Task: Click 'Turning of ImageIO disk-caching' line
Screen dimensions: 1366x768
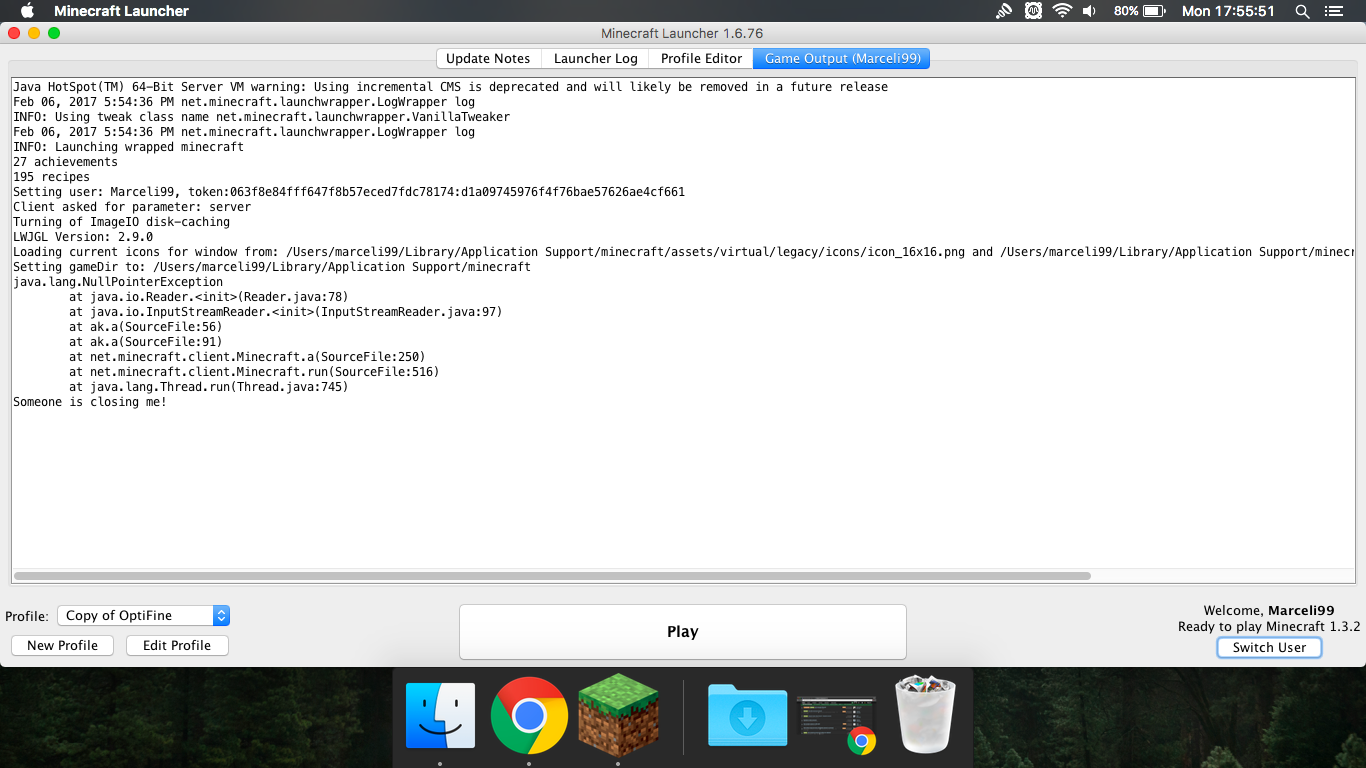Action: [121, 222]
